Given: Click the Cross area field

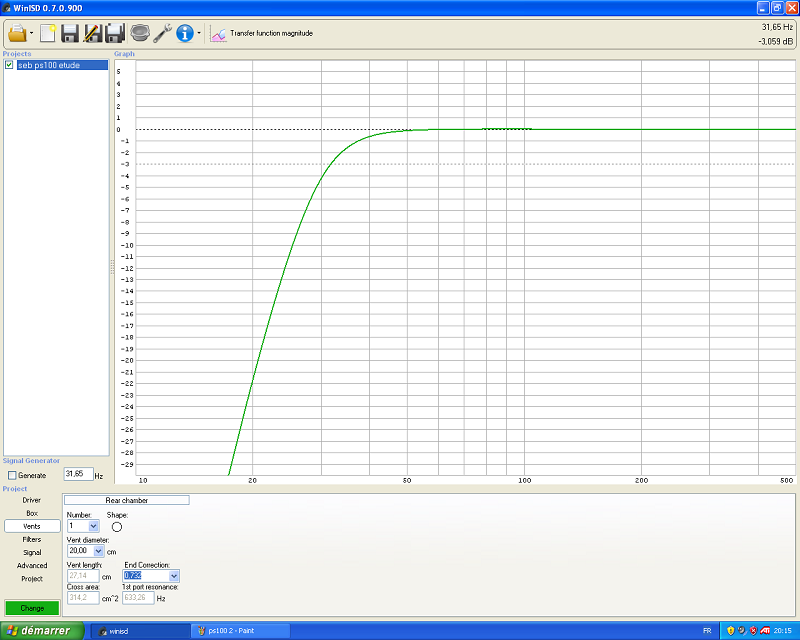Looking at the screenshot, I should tap(83, 598).
